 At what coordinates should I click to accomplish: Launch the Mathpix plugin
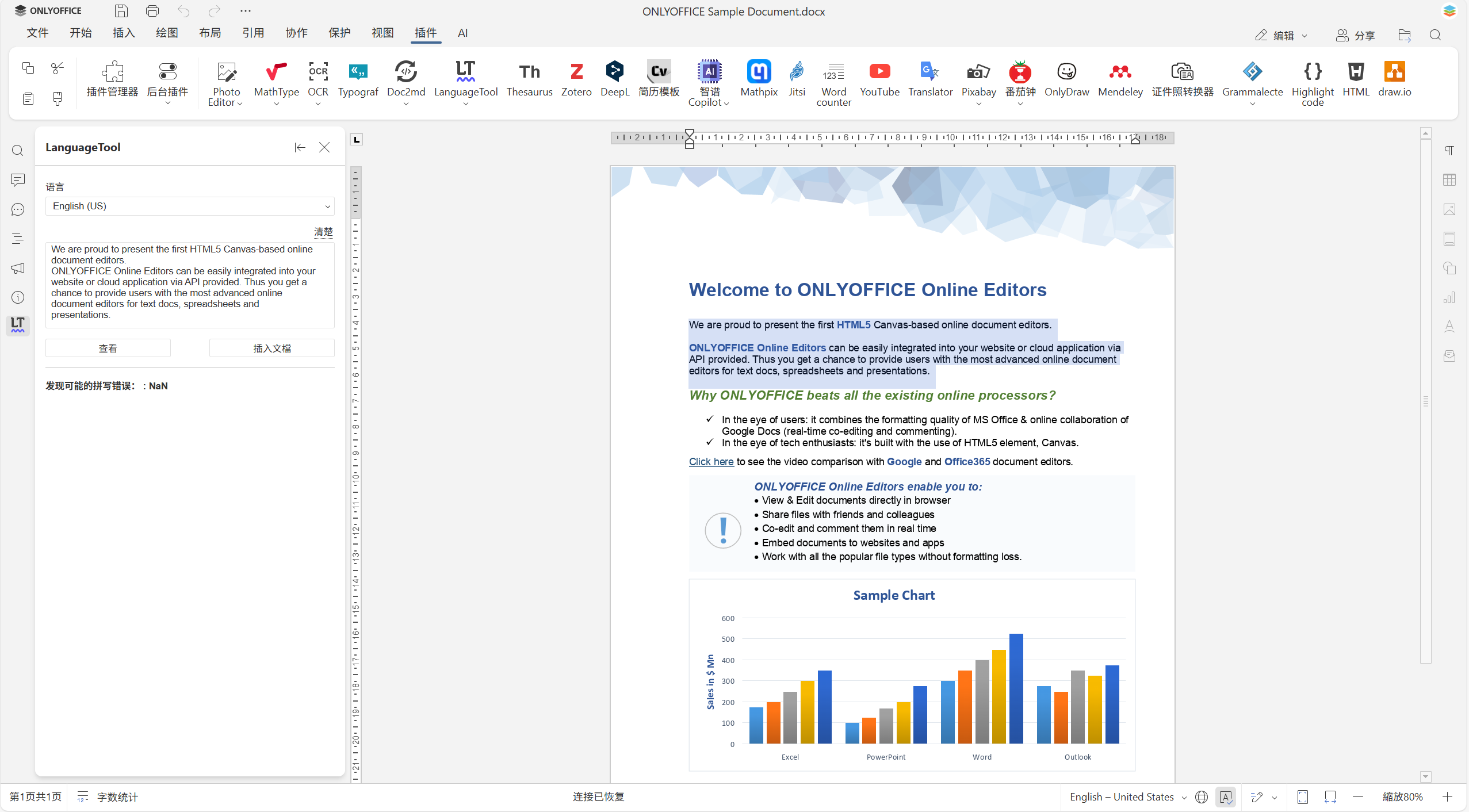coord(759,79)
